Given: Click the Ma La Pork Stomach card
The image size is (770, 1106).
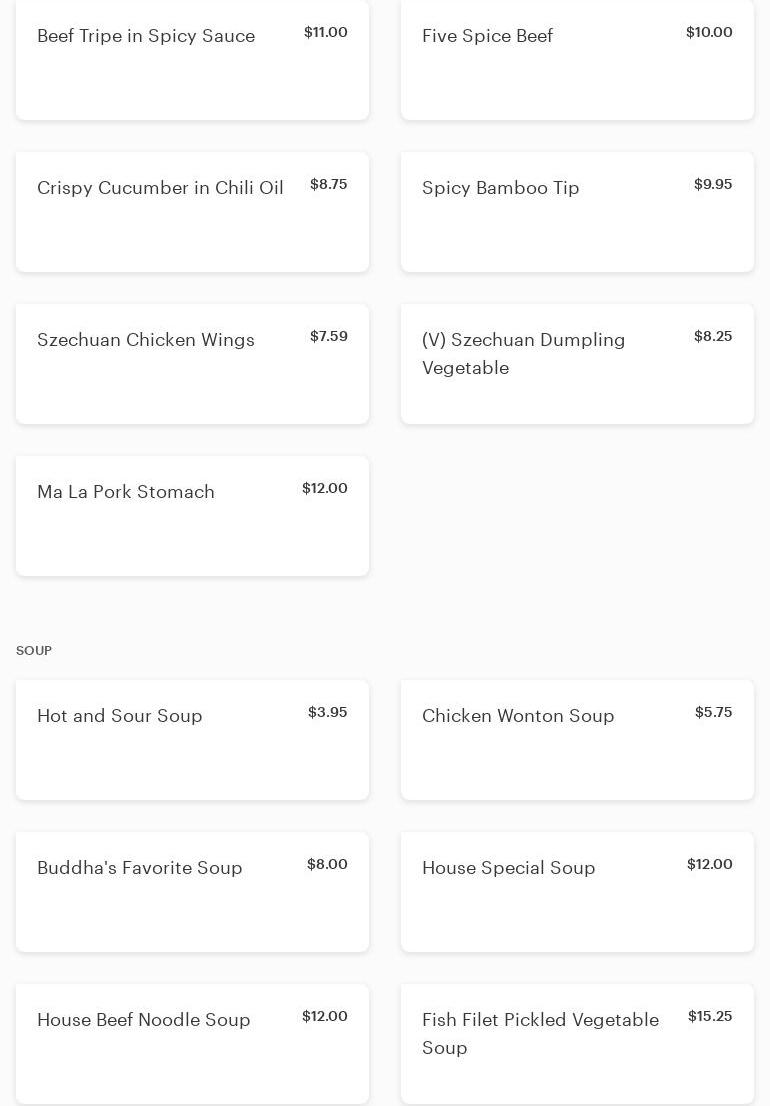Looking at the screenshot, I should coord(192,516).
